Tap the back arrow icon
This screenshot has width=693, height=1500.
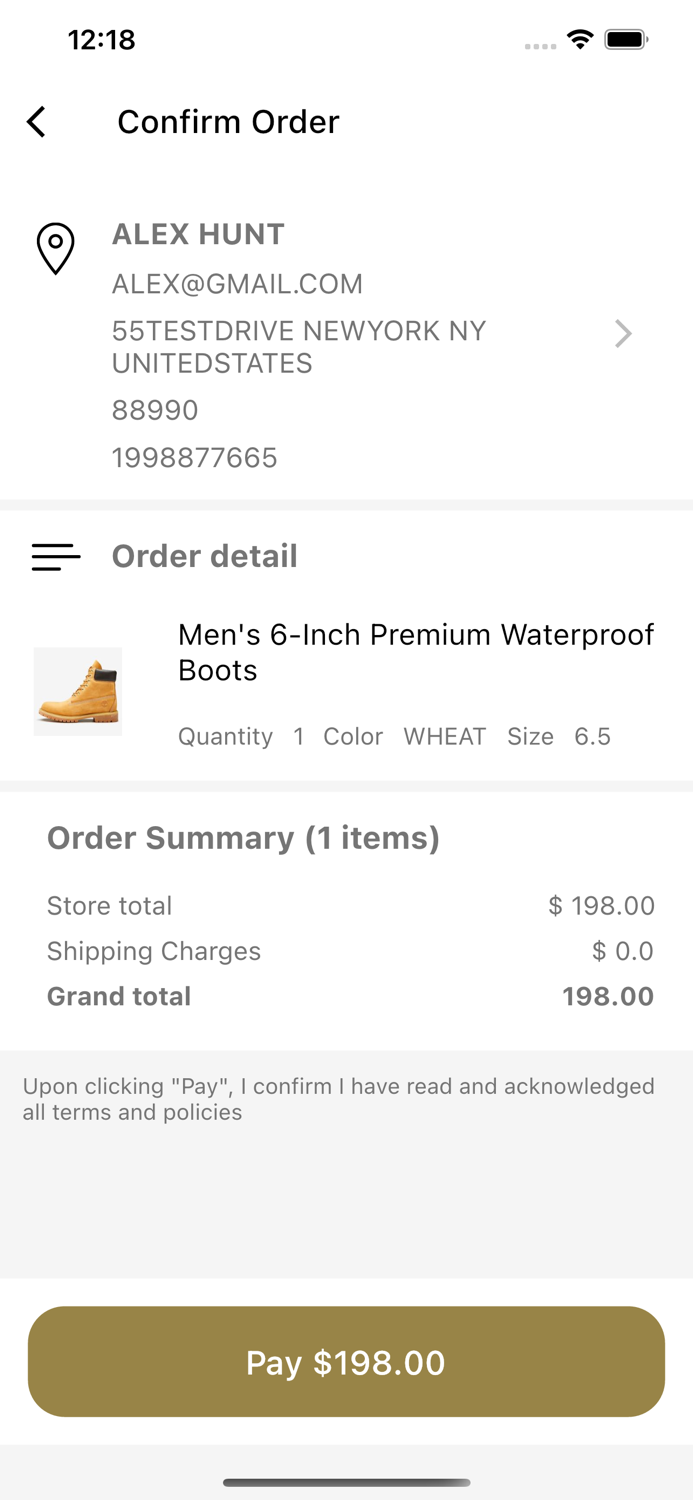pyautogui.click(x=37, y=122)
